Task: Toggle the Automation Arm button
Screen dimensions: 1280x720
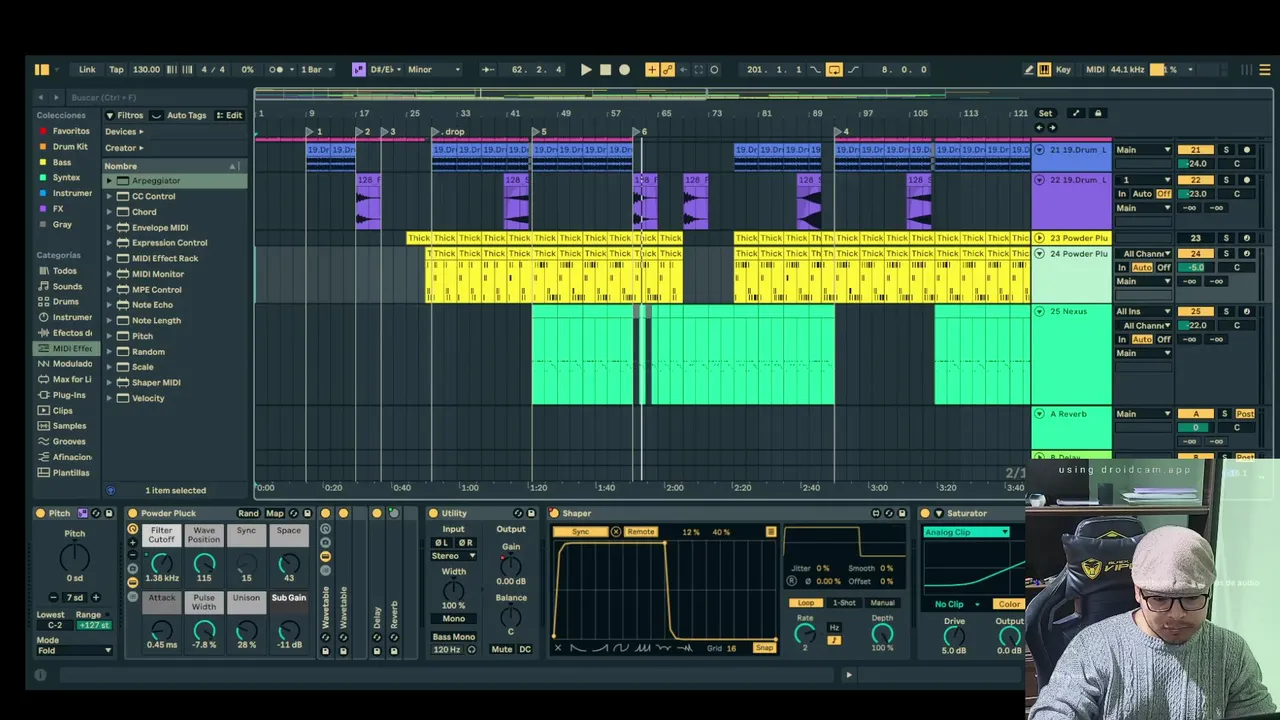Action: pyautogui.click(x=667, y=70)
